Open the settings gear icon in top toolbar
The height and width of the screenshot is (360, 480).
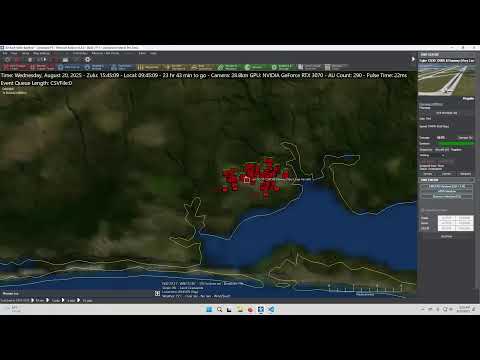(88, 59)
